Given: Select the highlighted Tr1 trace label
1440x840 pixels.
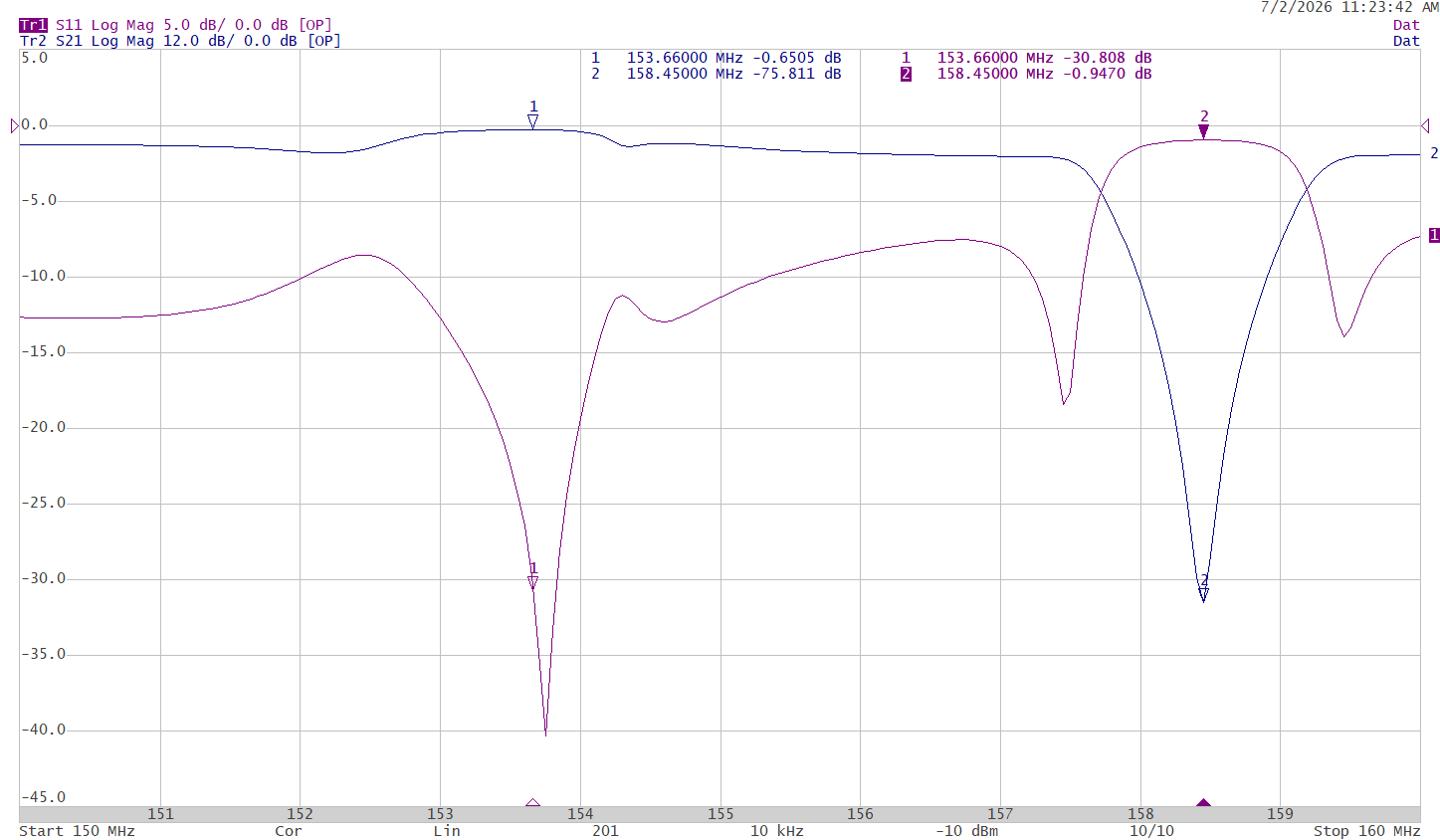Looking at the screenshot, I should coord(33,25).
